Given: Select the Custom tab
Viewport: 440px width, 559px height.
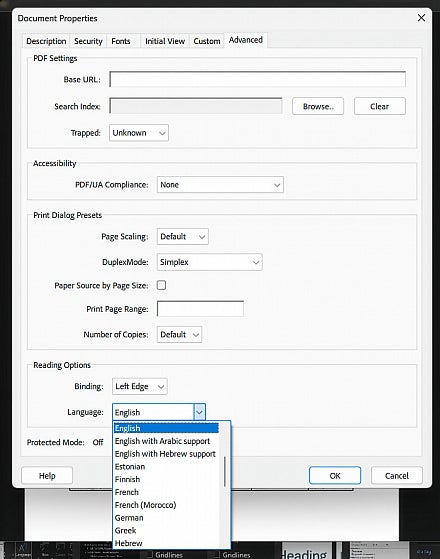Looking at the screenshot, I should pos(207,41).
